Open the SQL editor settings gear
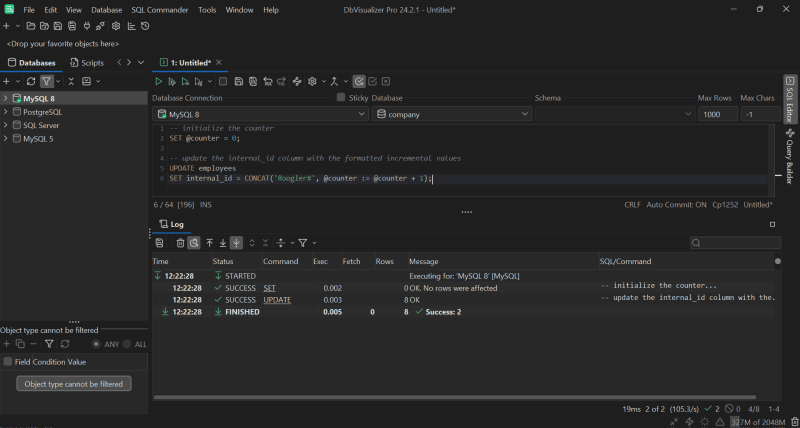The image size is (800, 428). 312,81
